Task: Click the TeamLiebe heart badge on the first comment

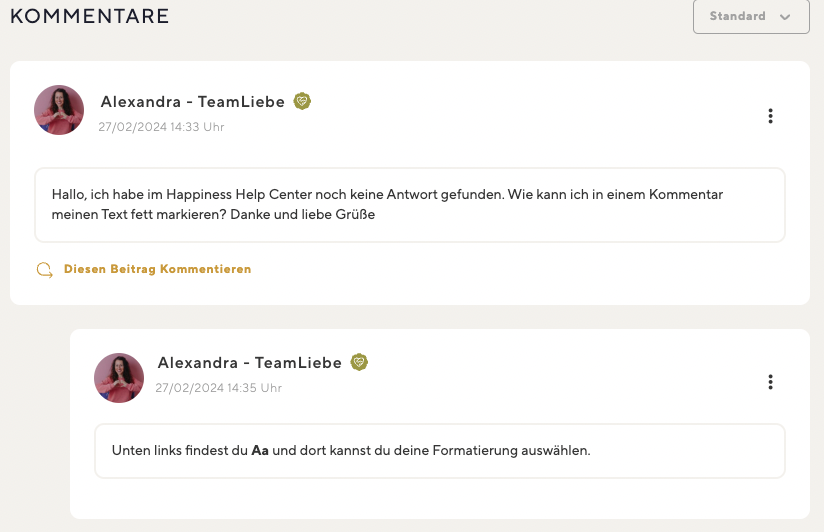Action: [x=302, y=101]
